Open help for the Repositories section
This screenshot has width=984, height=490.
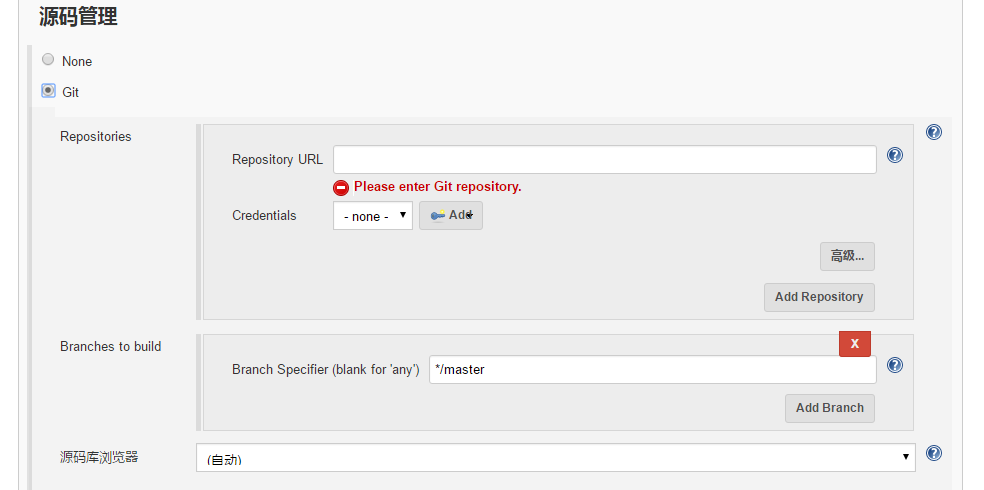tap(934, 132)
